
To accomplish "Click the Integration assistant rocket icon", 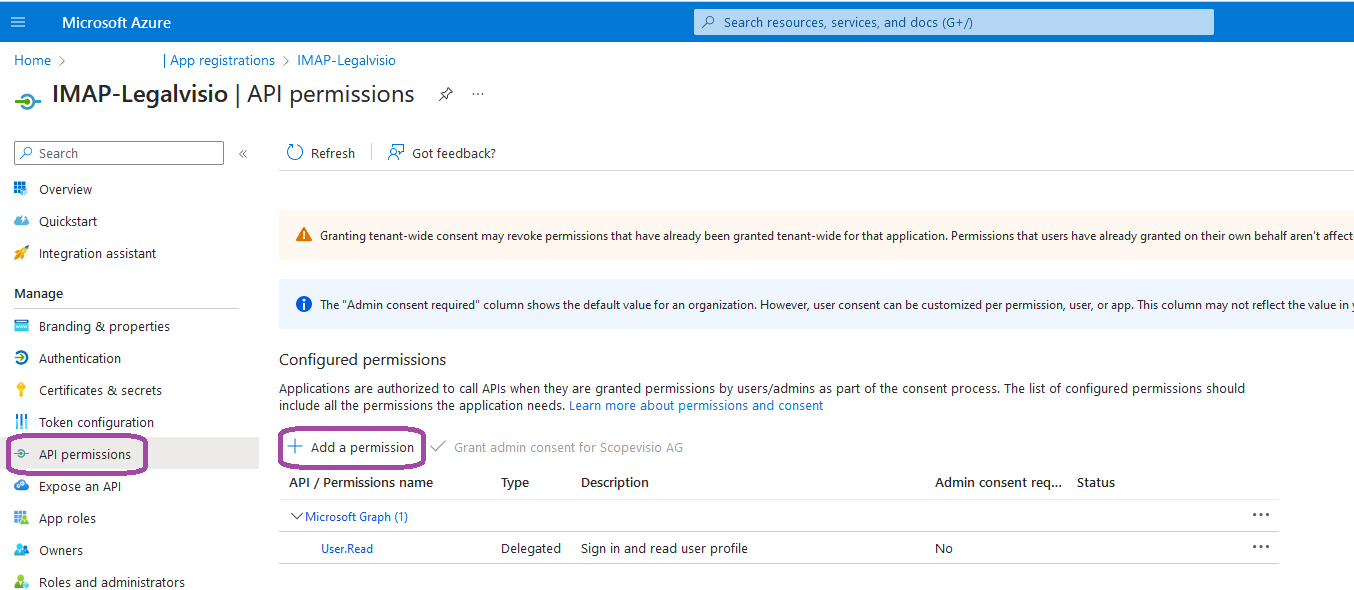I will pos(21,253).
